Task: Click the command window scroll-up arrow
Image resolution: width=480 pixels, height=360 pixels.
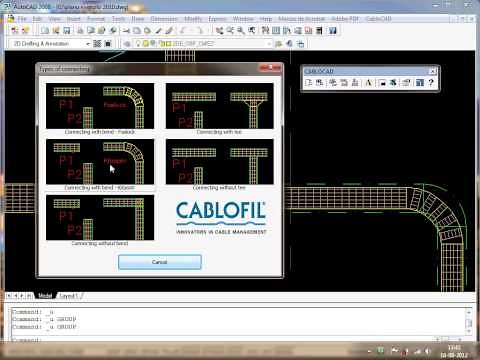Action: tap(469, 312)
